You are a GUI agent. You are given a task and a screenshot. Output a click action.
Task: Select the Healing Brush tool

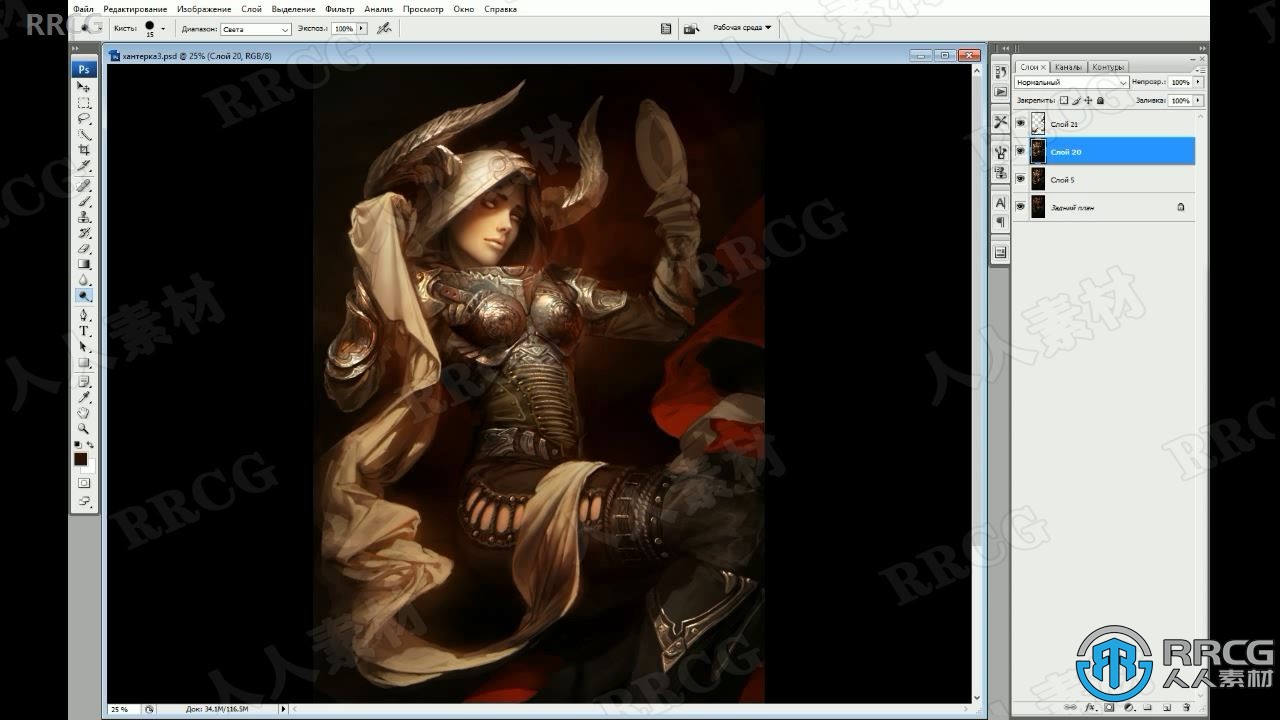84,185
